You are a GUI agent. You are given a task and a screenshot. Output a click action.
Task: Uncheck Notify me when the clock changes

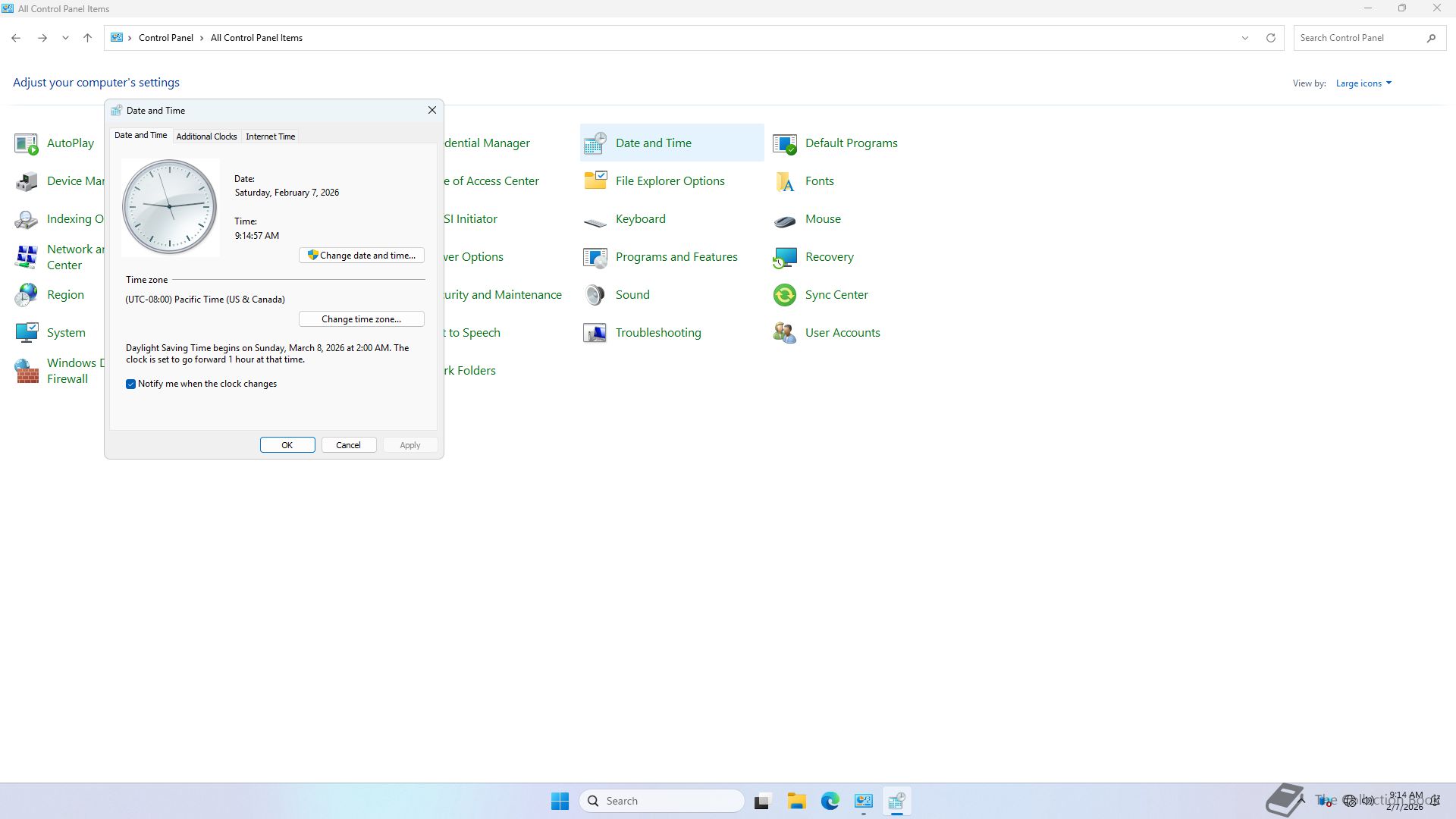pyautogui.click(x=130, y=384)
